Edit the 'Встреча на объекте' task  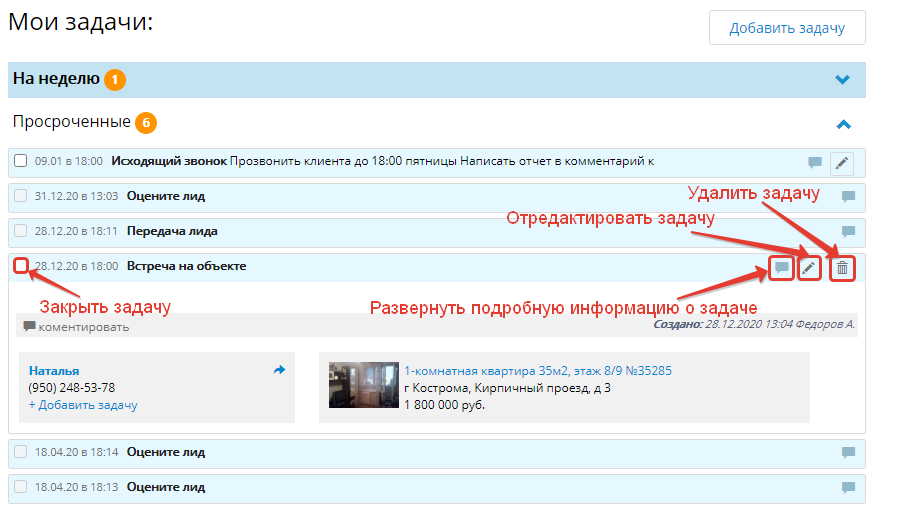pos(810,267)
